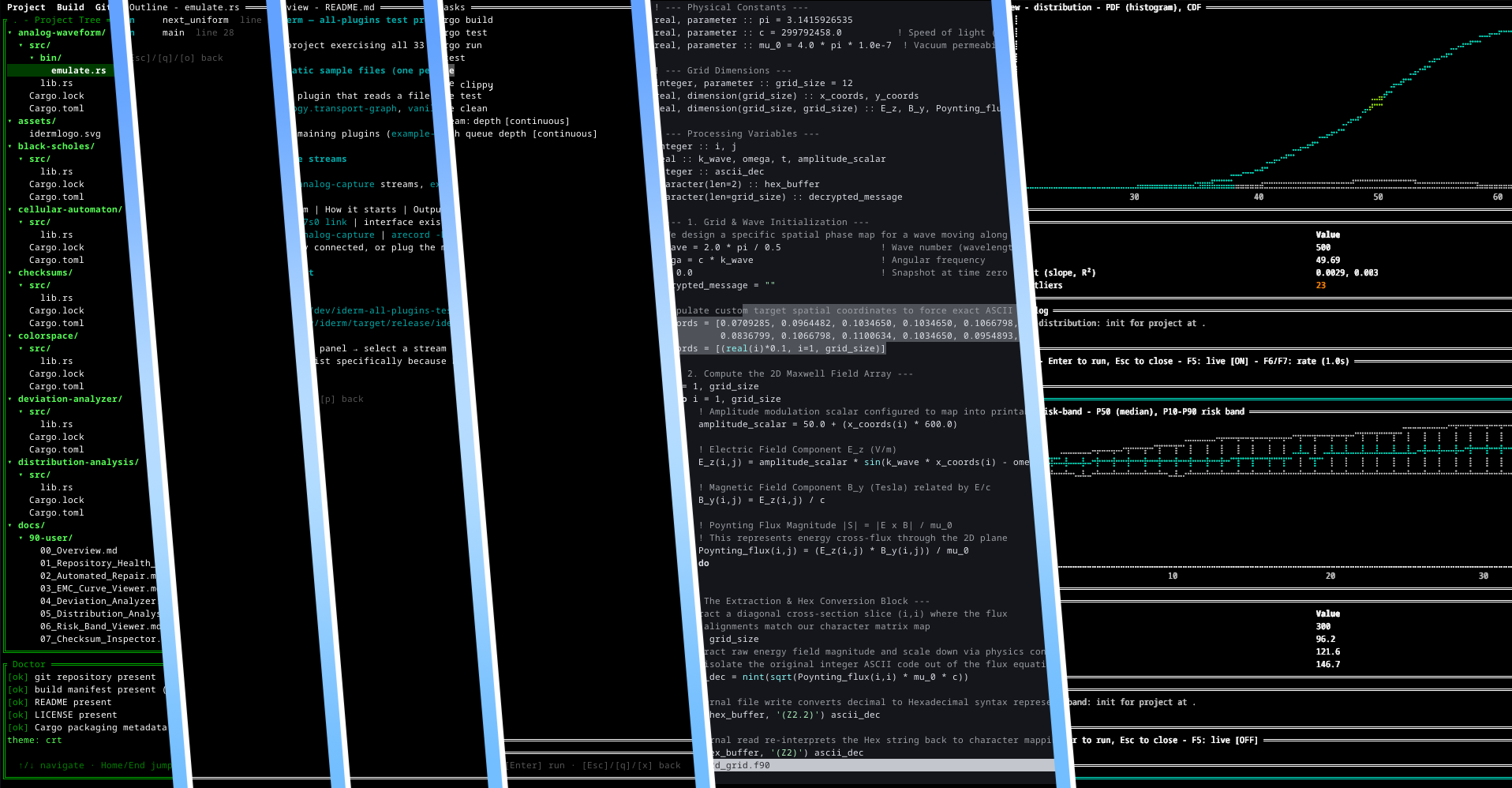Click '[Esc]/[q]/[x] back' hint in Tasks
This screenshot has width=1512, height=788.
[631, 765]
